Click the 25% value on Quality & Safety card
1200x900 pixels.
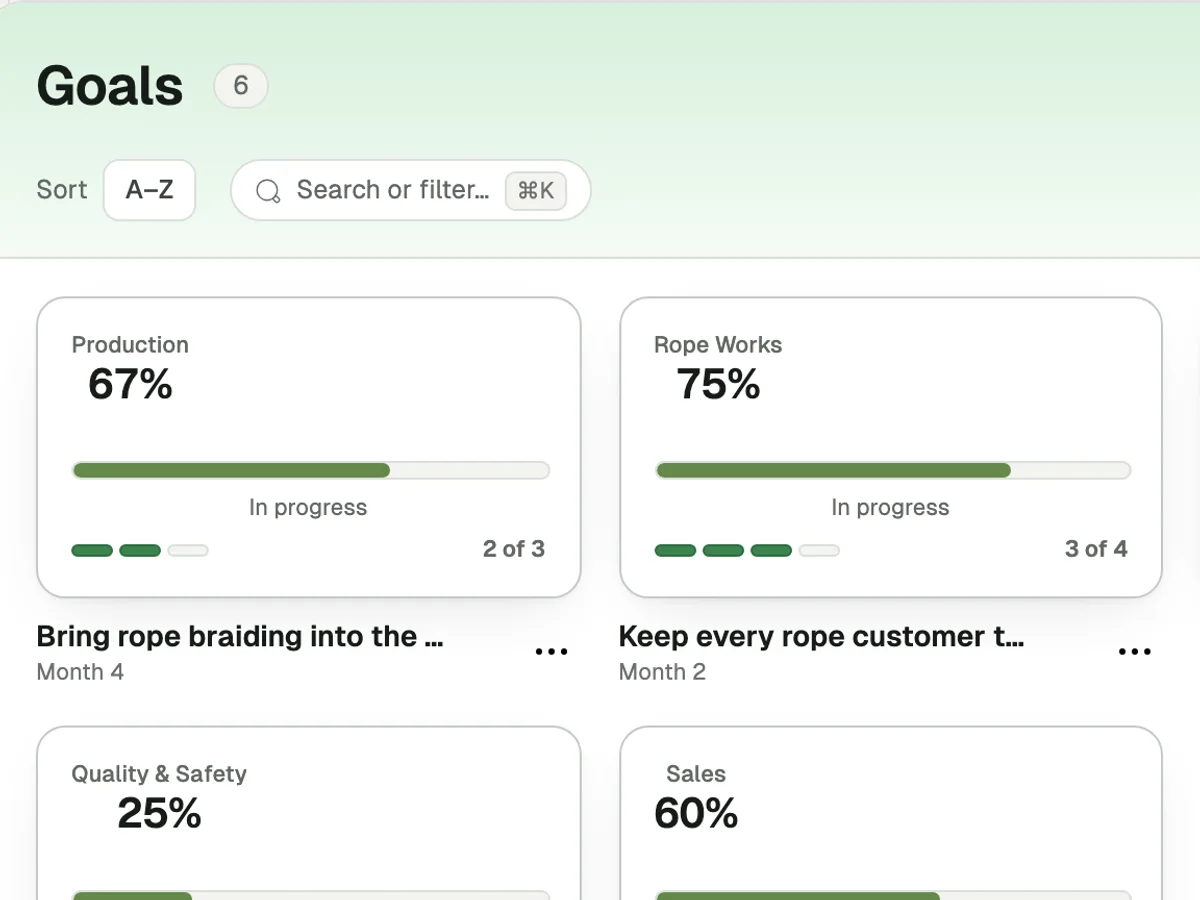coord(159,813)
